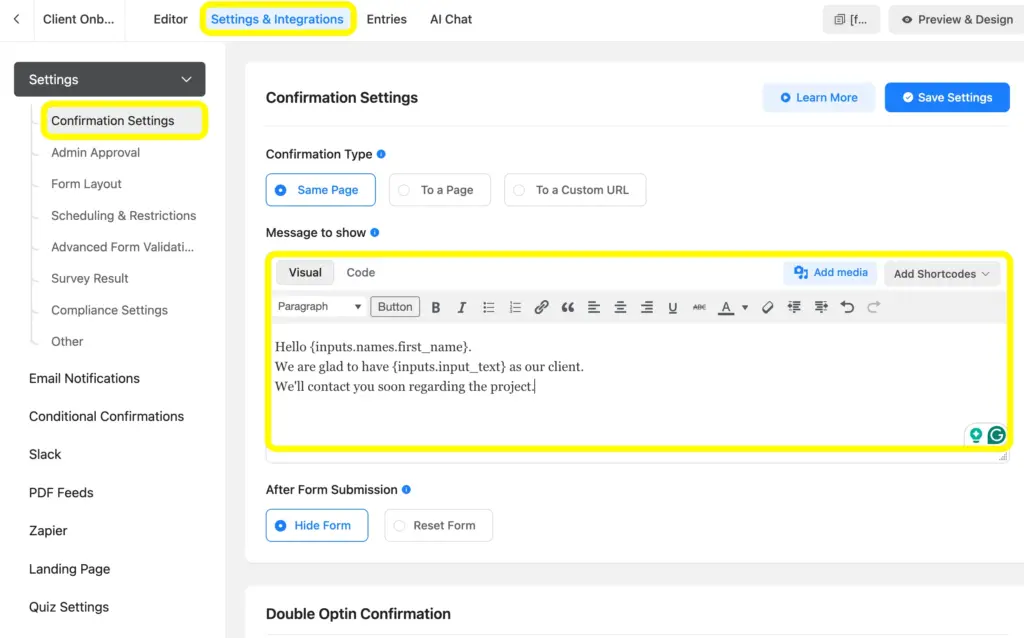Click the insert link icon
The image size is (1024, 638).
tap(541, 307)
